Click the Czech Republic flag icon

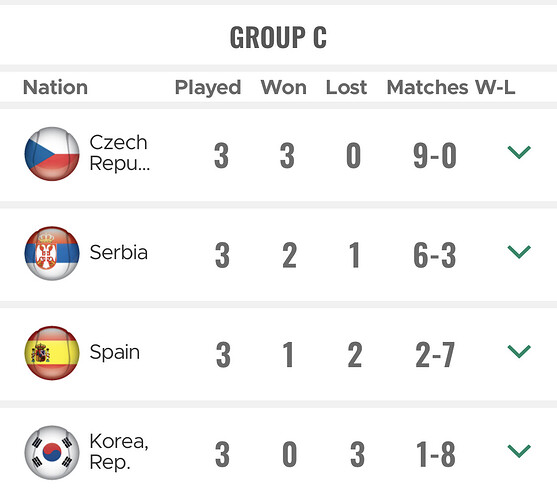[x=52, y=154]
